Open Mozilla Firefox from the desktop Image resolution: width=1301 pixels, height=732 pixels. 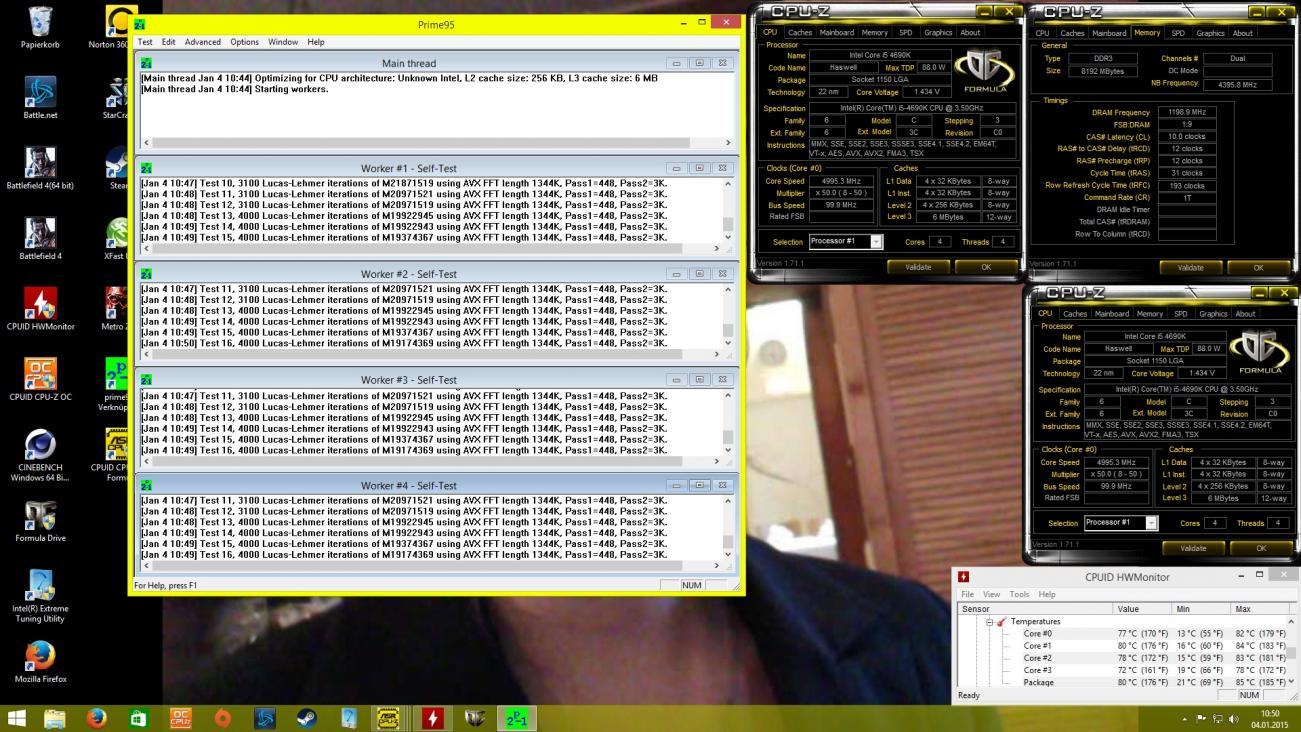[x=41, y=661]
